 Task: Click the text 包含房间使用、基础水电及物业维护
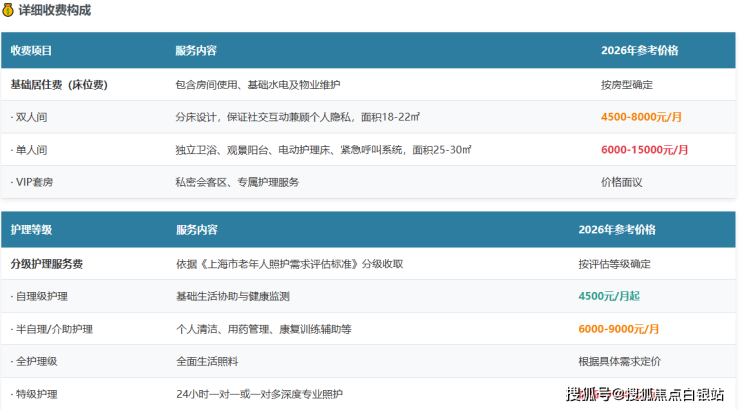click(258, 84)
